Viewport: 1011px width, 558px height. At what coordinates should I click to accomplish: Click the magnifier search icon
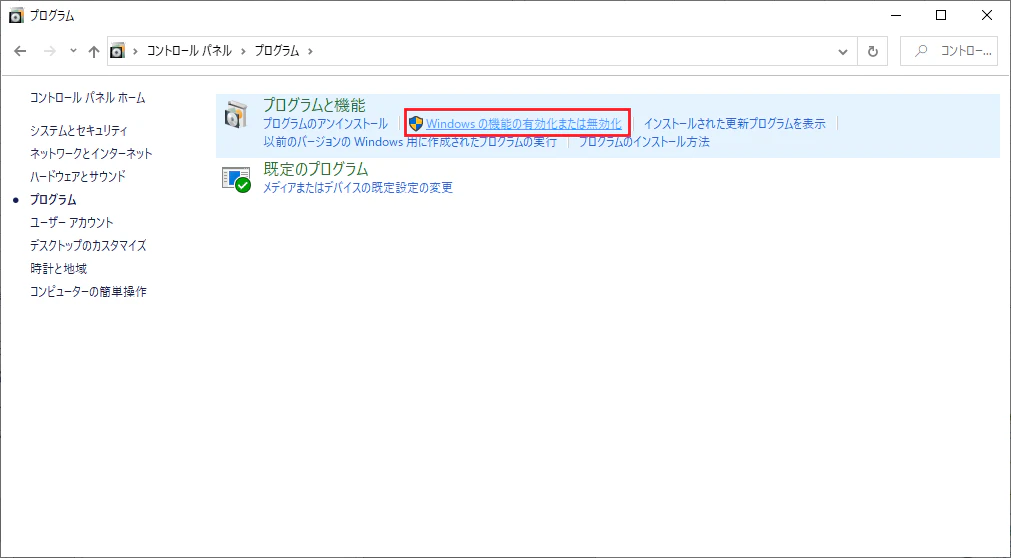point(921,51)
